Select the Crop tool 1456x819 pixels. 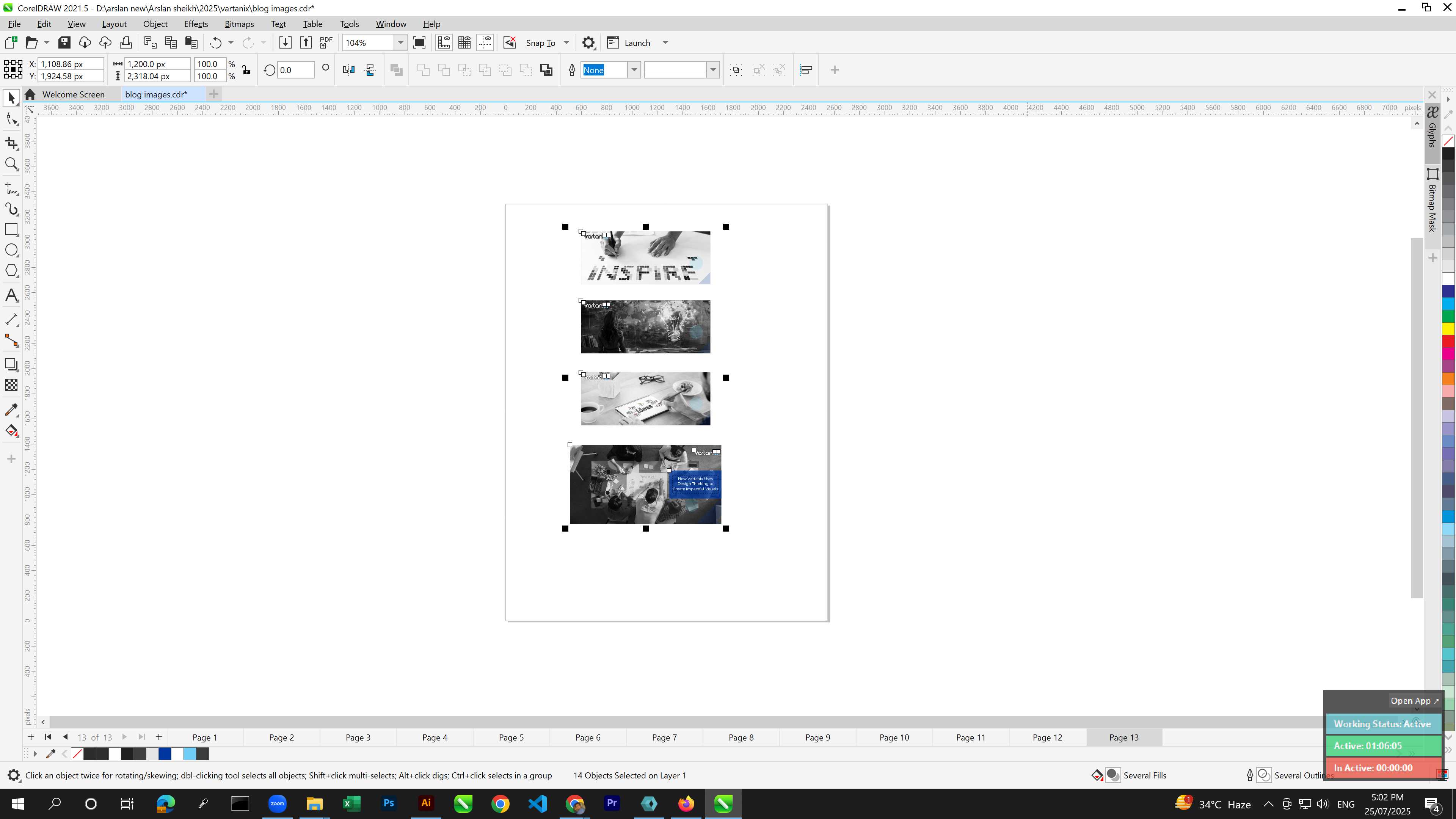pyautogui.click(x=11, y=143)
